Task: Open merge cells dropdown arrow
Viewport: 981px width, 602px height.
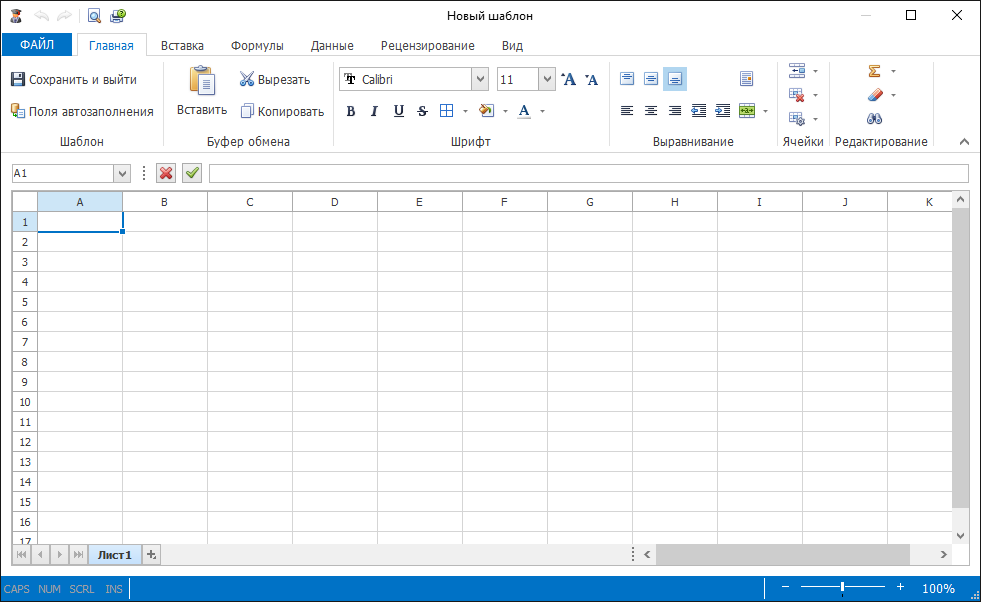Action: coord(765,111)
